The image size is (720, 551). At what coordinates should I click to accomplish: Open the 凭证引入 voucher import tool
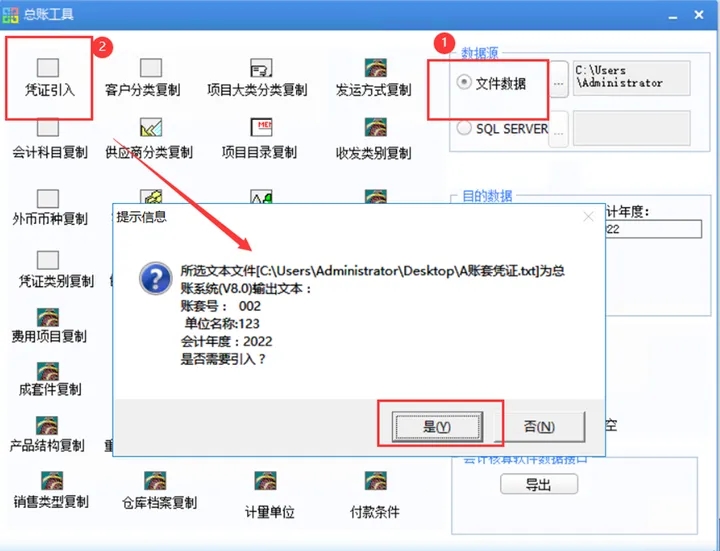point(48,77)
